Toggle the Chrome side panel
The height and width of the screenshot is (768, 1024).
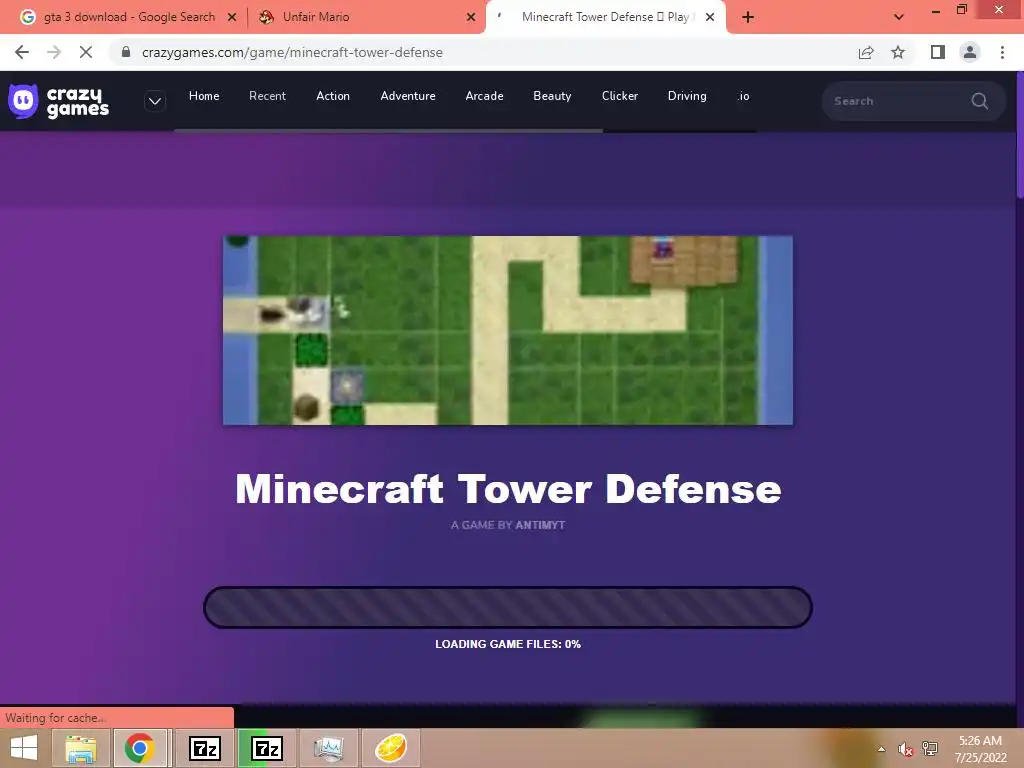tap(938, 52)
